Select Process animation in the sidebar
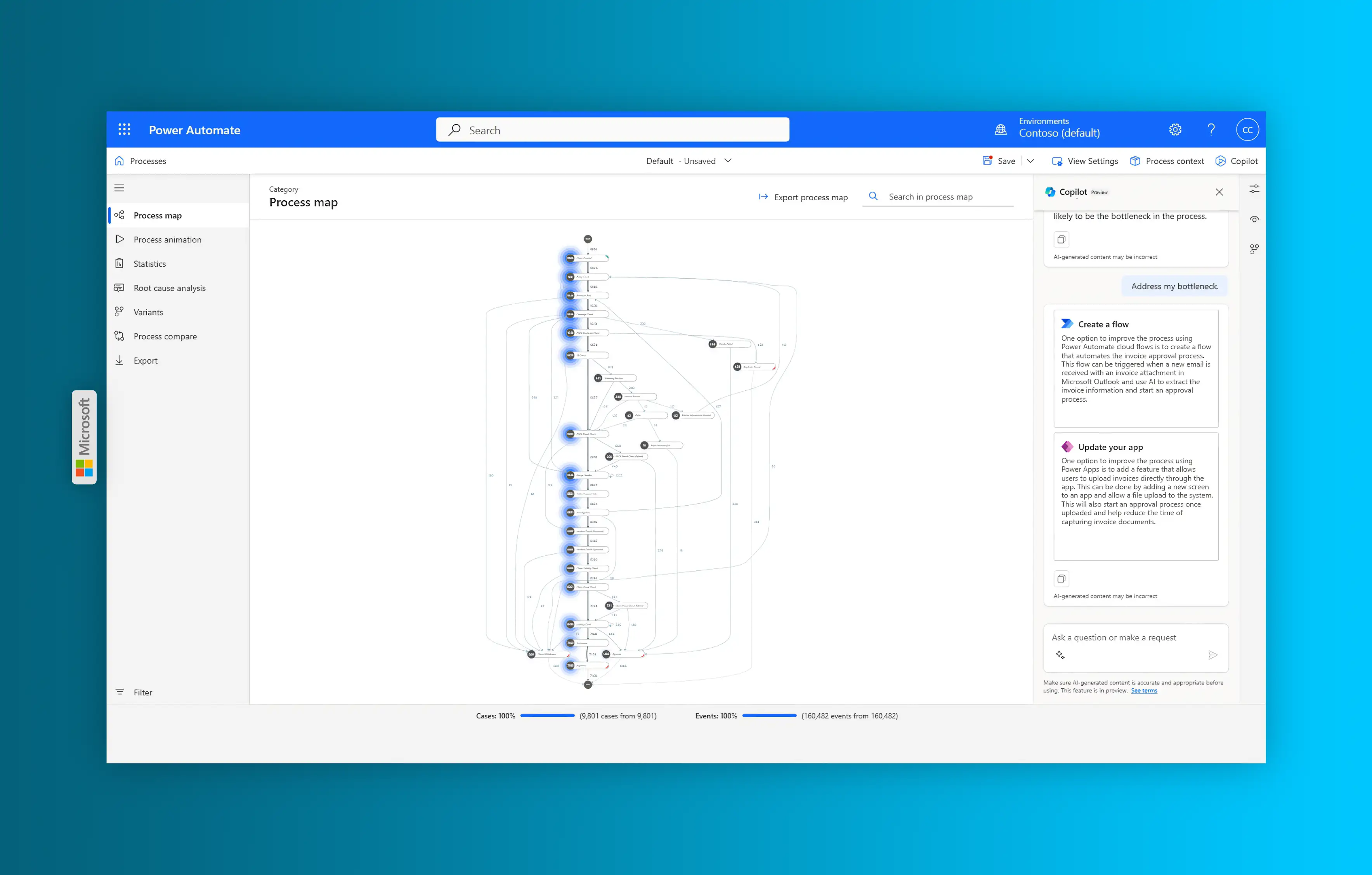The height and width of the screenshot is (875, 1372). (x=167, y=239)
